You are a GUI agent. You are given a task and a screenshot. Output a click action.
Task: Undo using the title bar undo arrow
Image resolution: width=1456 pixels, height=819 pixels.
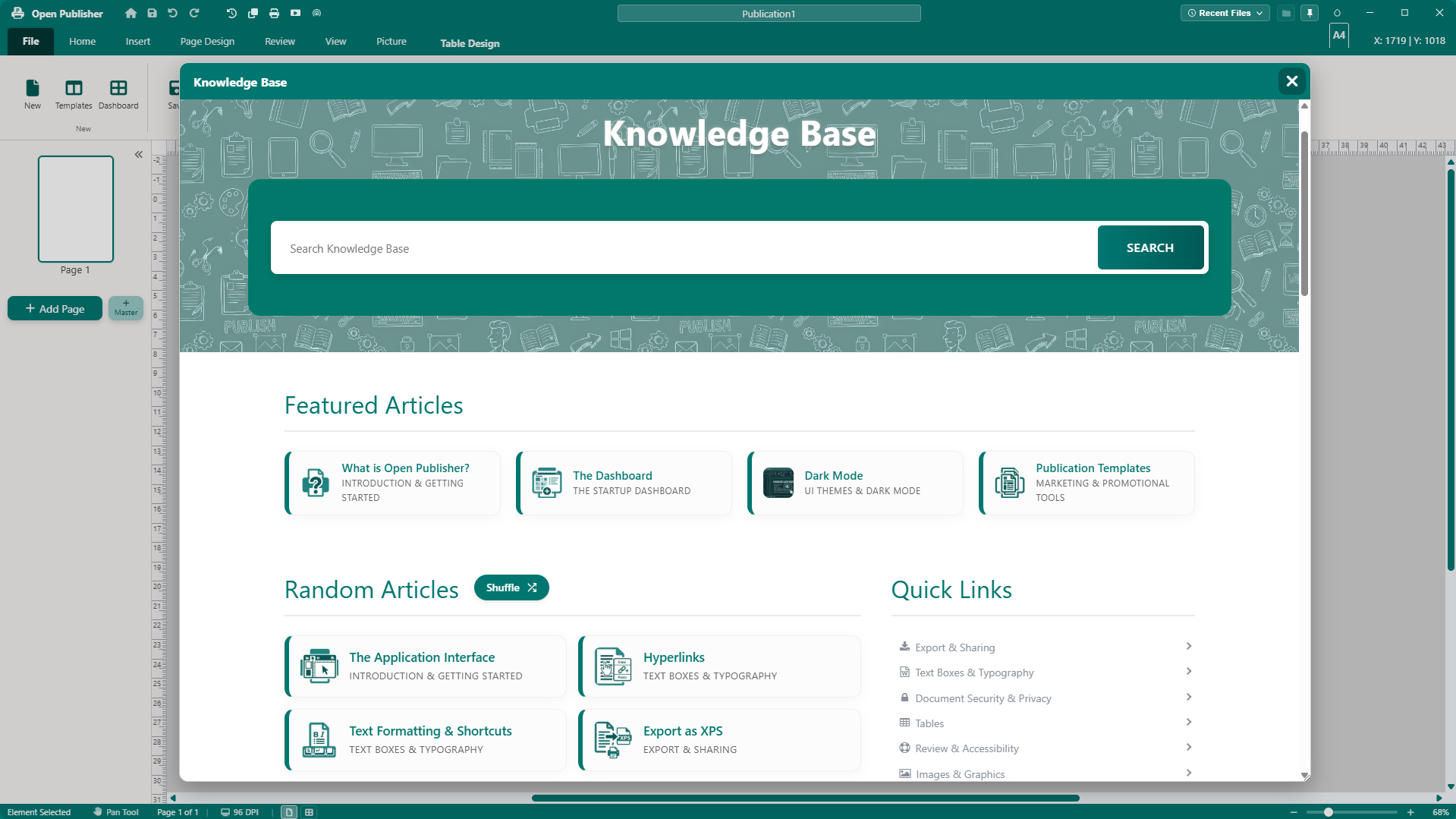(172, 13)
